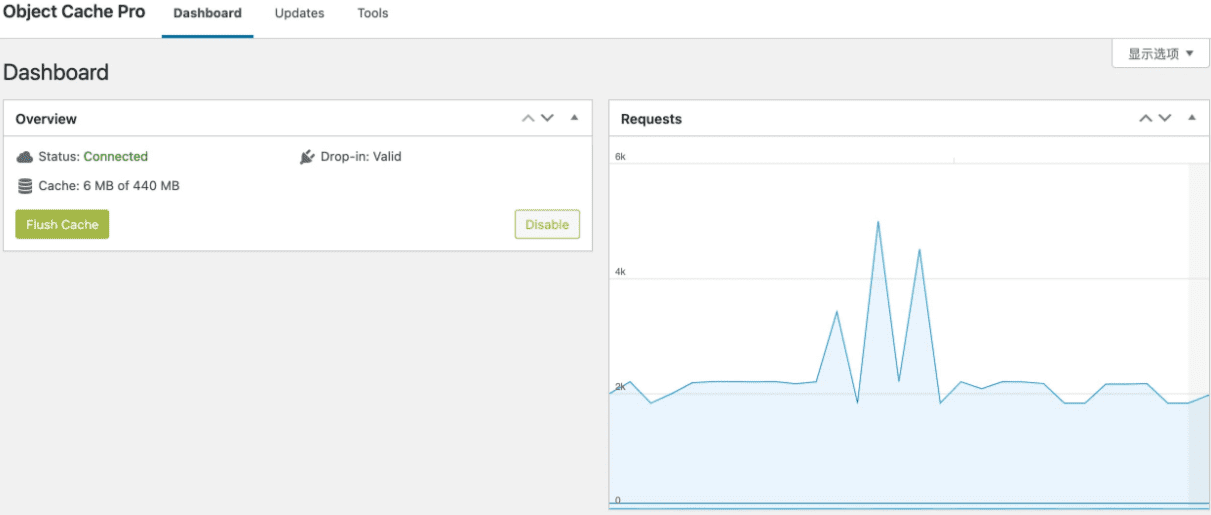Move Requests panel up arrow

(x=1145, y=118)
